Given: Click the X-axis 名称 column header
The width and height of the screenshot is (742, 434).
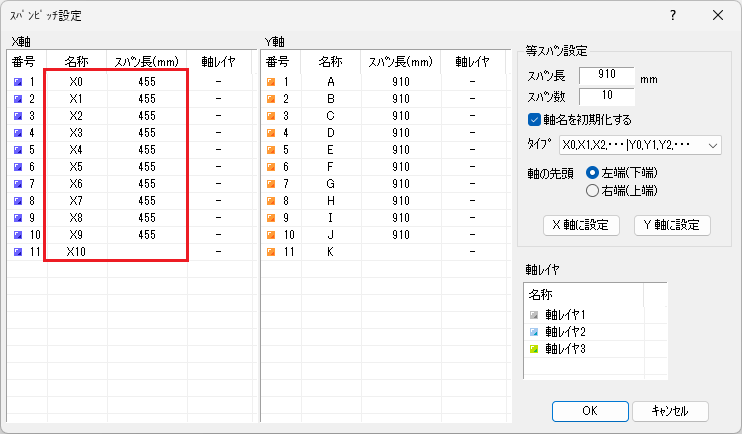Looking at the screenshot, I should pyautogui.click(x=76, y=61).
